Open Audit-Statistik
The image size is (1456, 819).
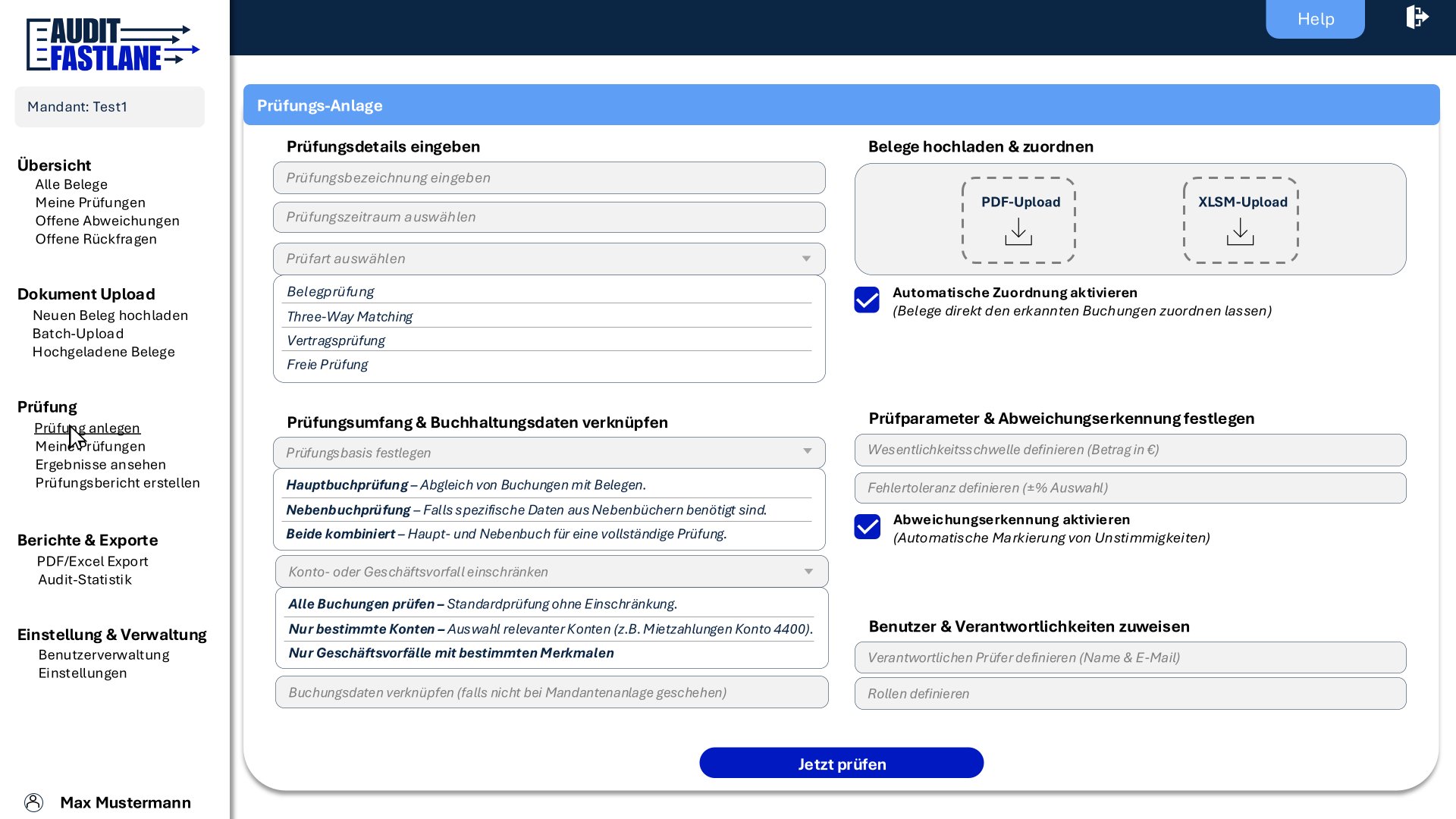(x=85, y=579)
